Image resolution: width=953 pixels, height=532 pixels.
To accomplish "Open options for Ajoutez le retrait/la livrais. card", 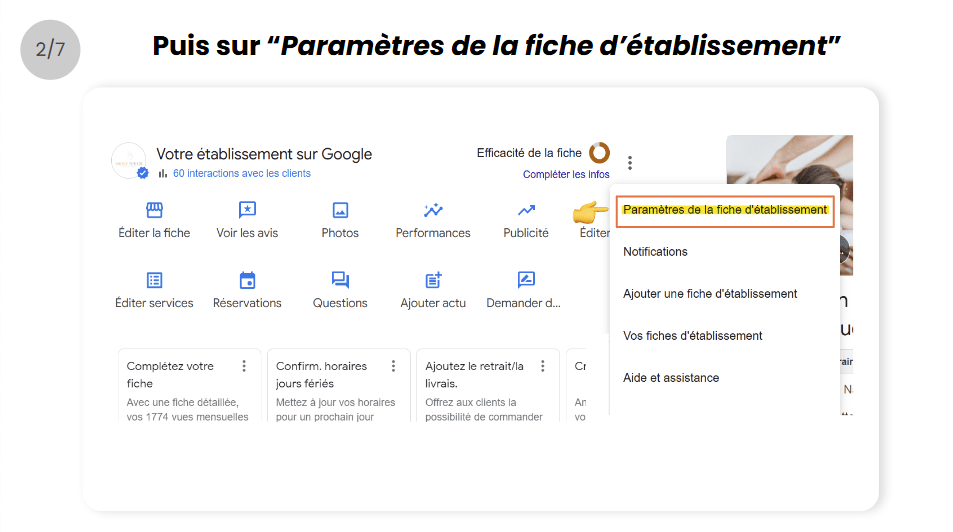I will [x=543, y=366].
